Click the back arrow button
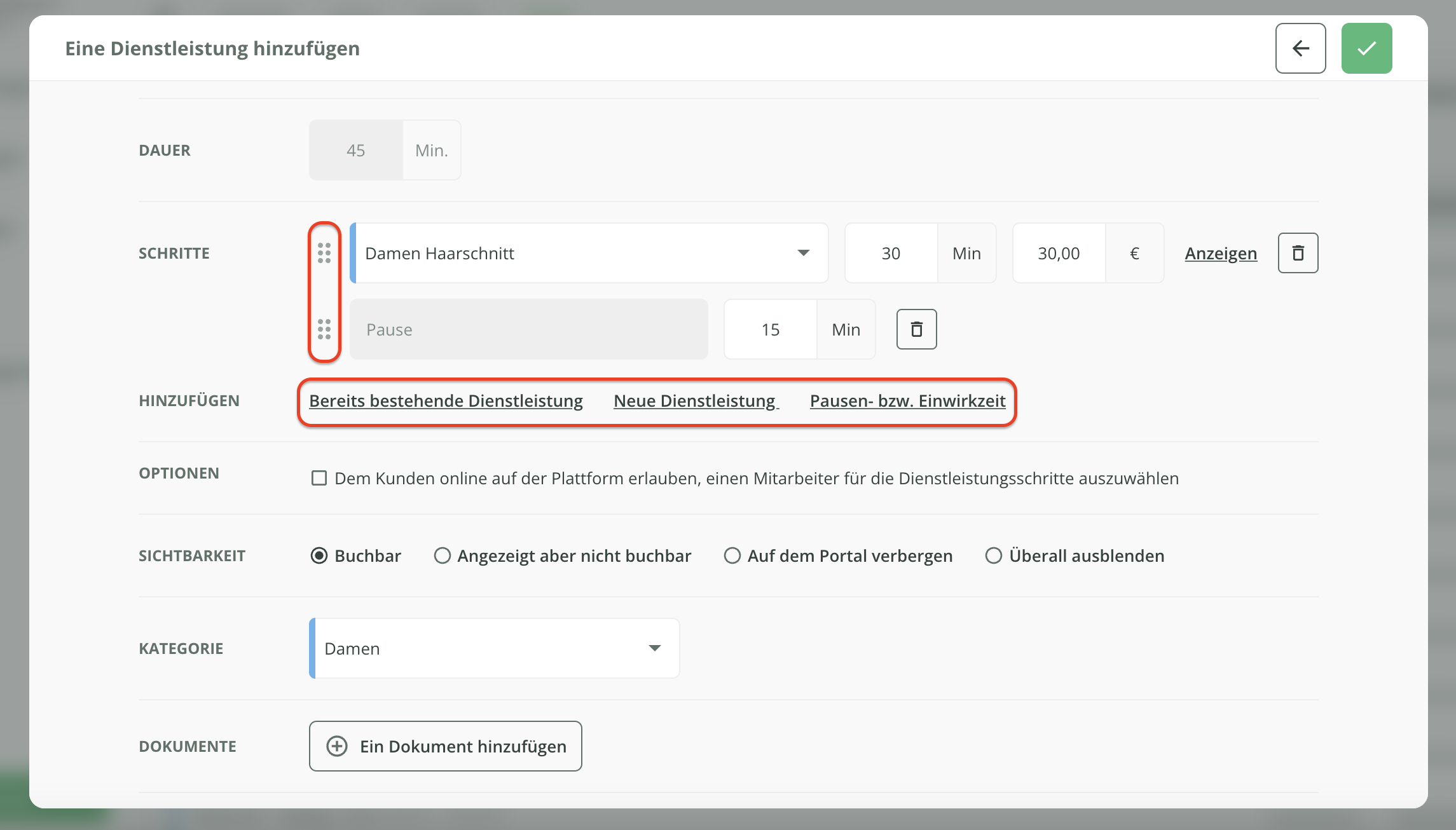1456x830 pixels. point(1300,48)
